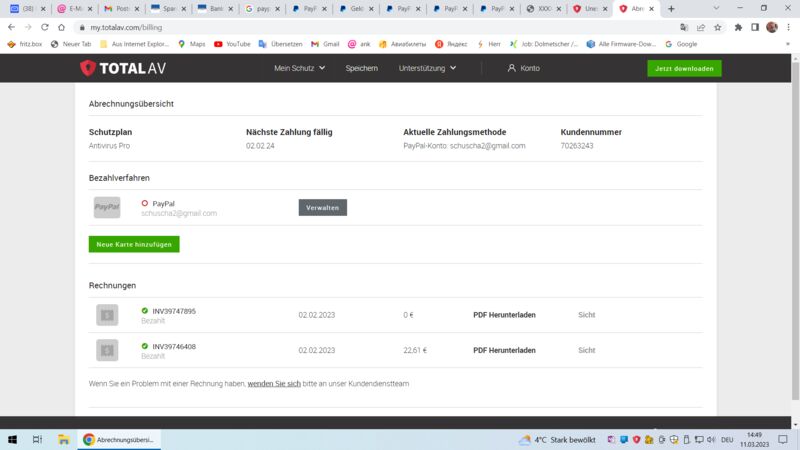800x450 pixels.
Task: Select the PayPal payment radio button
Action: coord(145,203)
